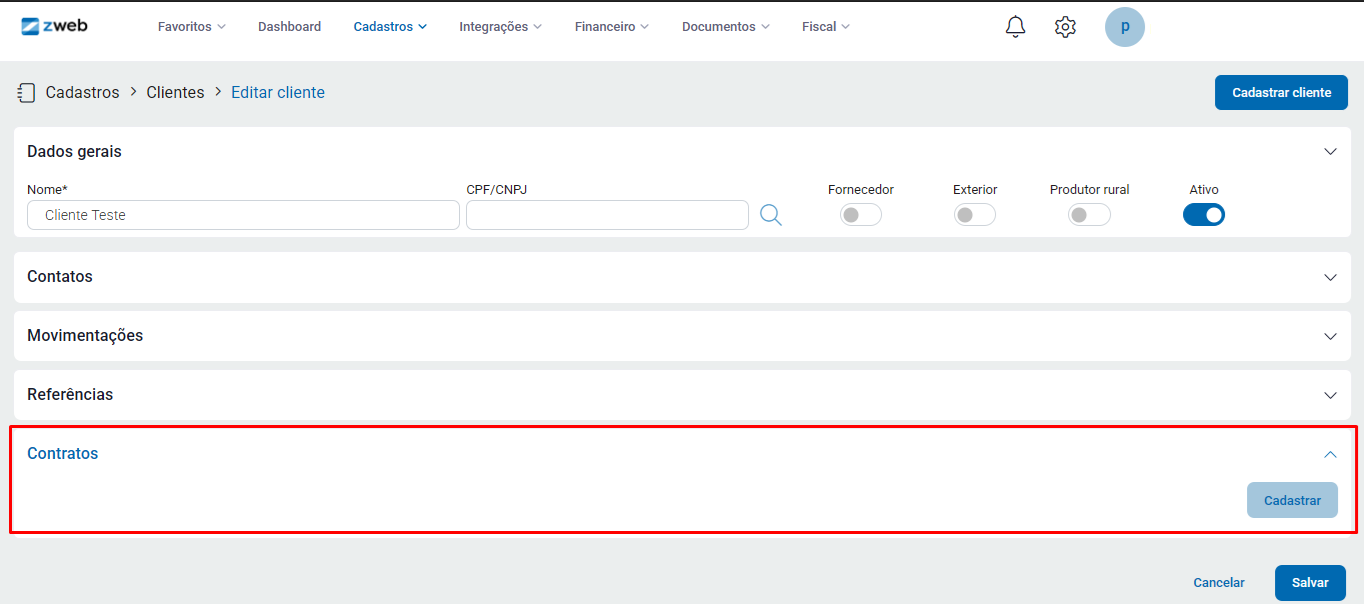Click the CPF/CNPJ search magnifier icon
The height and width of the screenshot is (604, 1364).
pyautogui.click(x=770, y=215)
